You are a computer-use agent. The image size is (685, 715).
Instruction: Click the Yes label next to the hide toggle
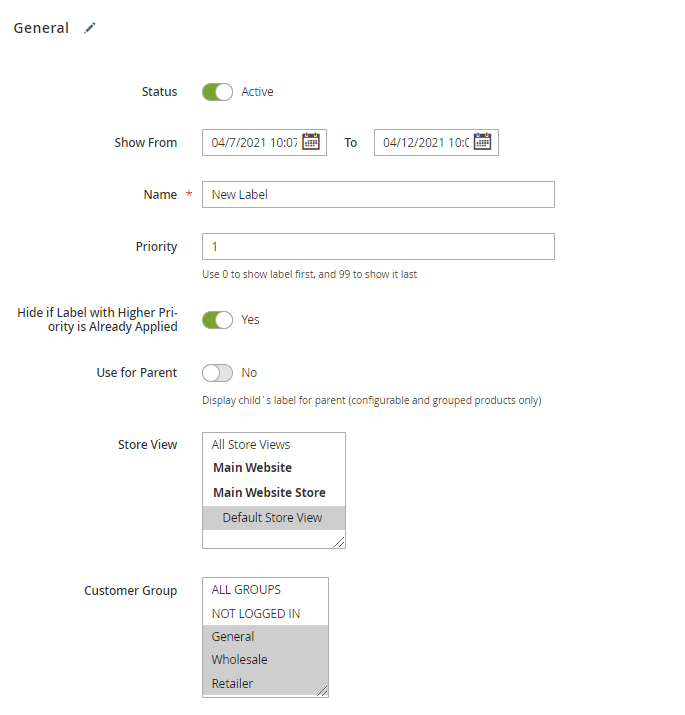250,320
